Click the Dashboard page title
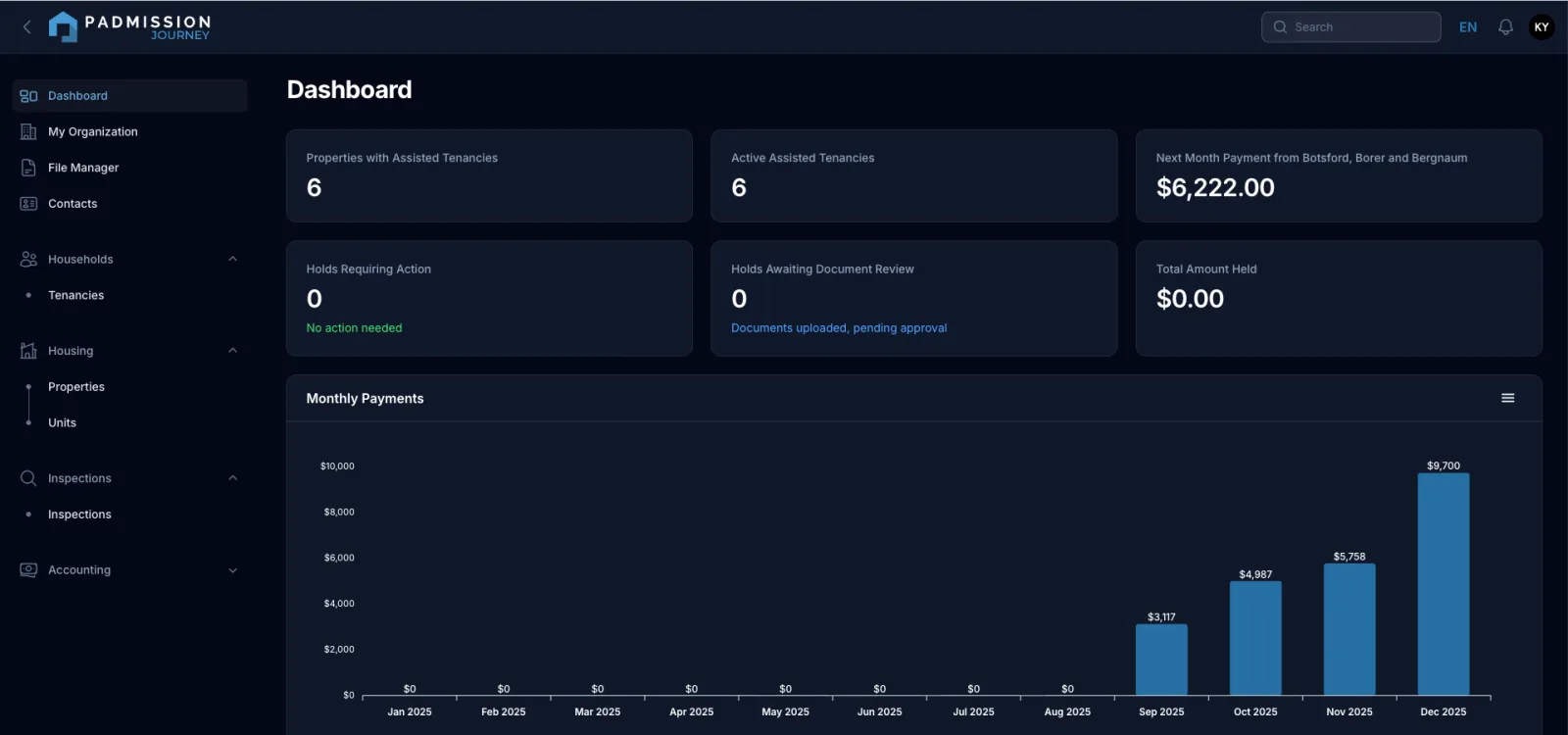The image size is (1568, 735). click(349, 90)
